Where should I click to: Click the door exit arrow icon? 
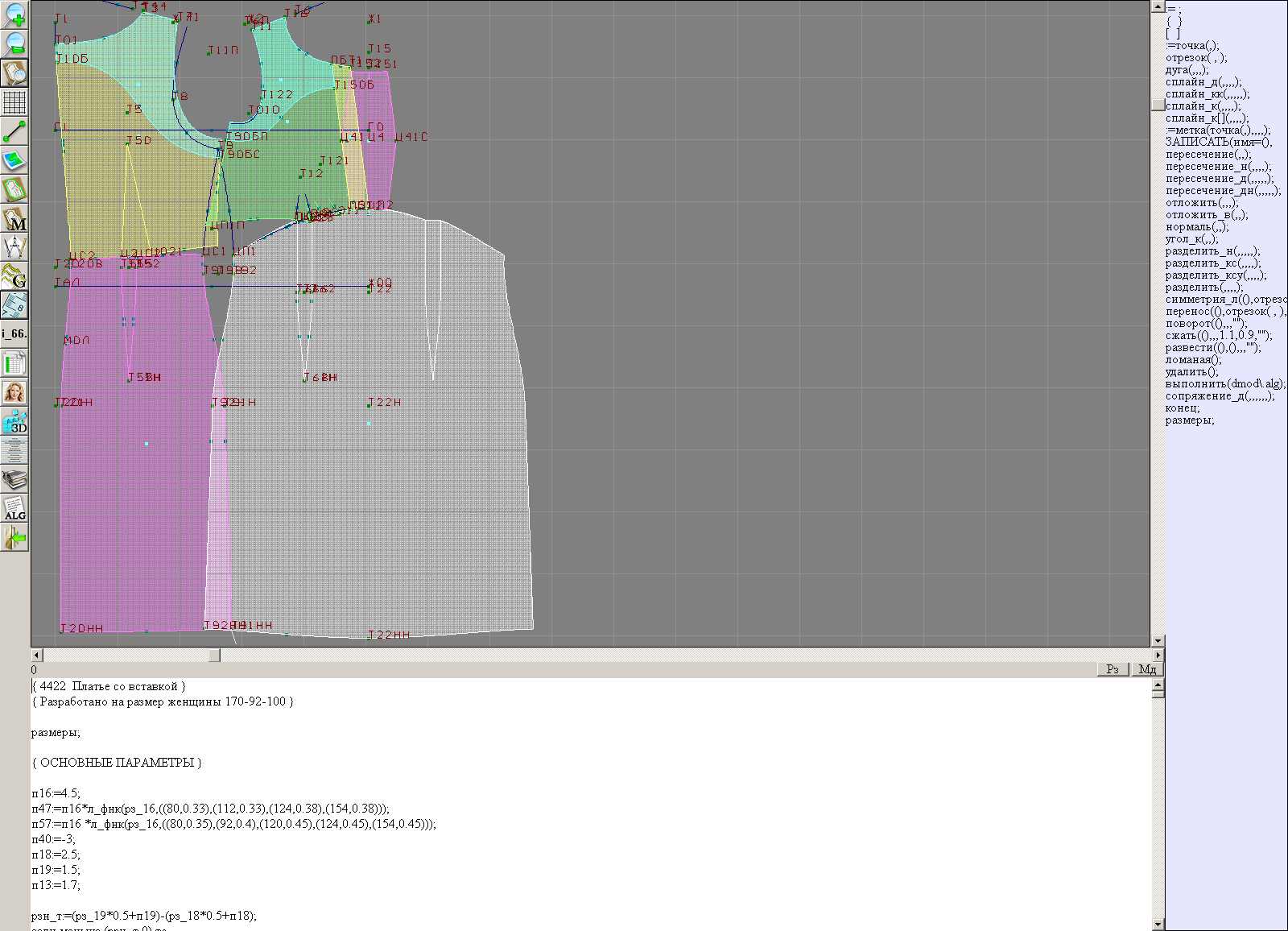[14, 537]
